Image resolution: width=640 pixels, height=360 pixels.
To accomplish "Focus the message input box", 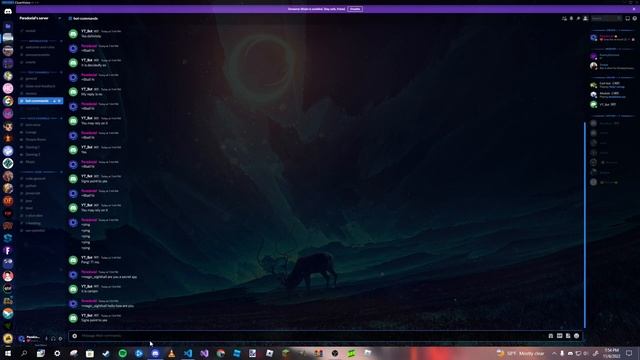I will point(310,336).
